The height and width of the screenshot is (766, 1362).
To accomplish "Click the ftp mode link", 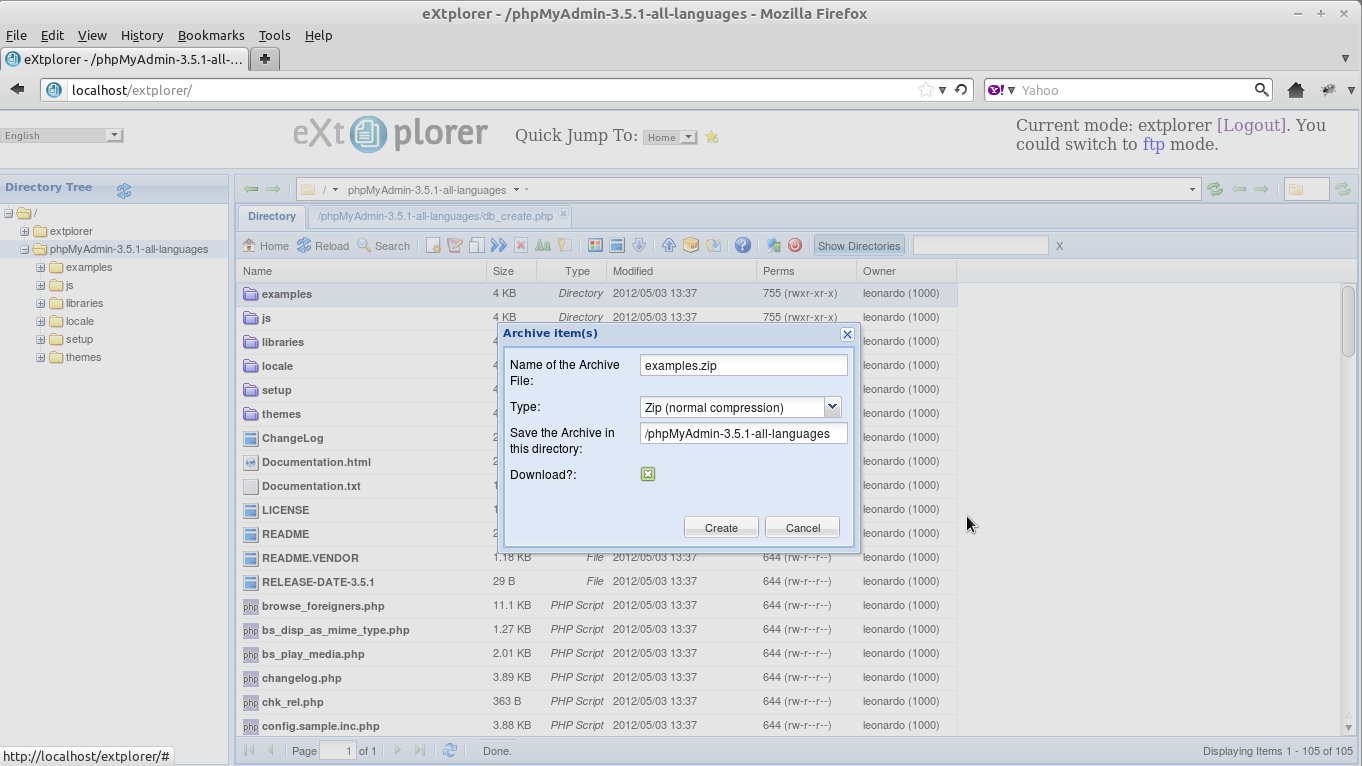I will pos(1153,144).
